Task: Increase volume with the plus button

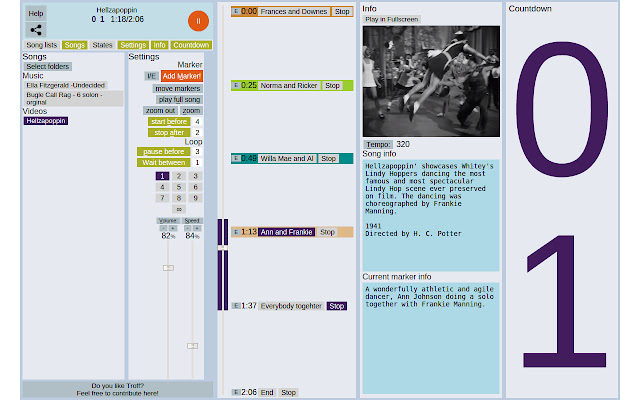Action: pos(173,228)
